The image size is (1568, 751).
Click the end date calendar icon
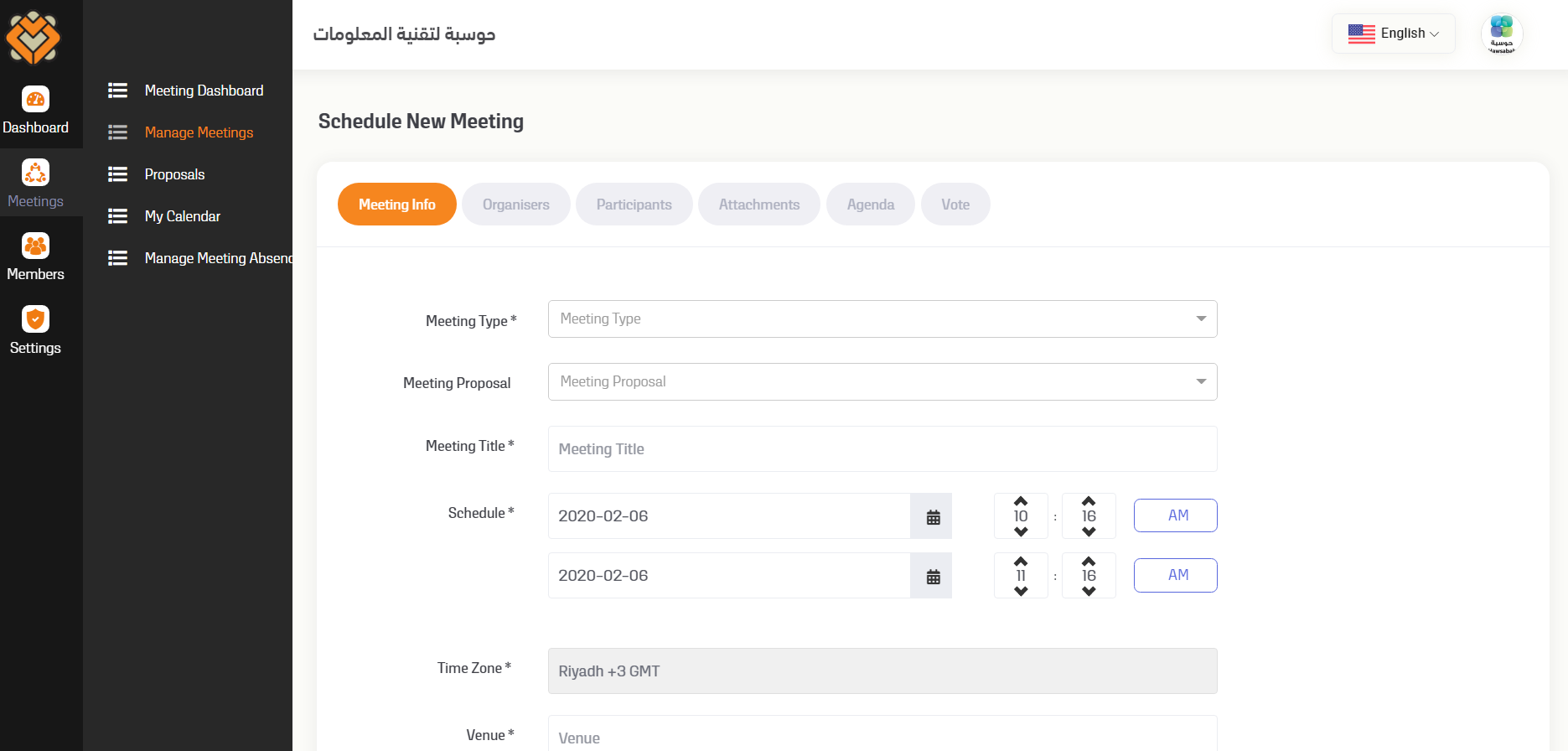point(933,577)
